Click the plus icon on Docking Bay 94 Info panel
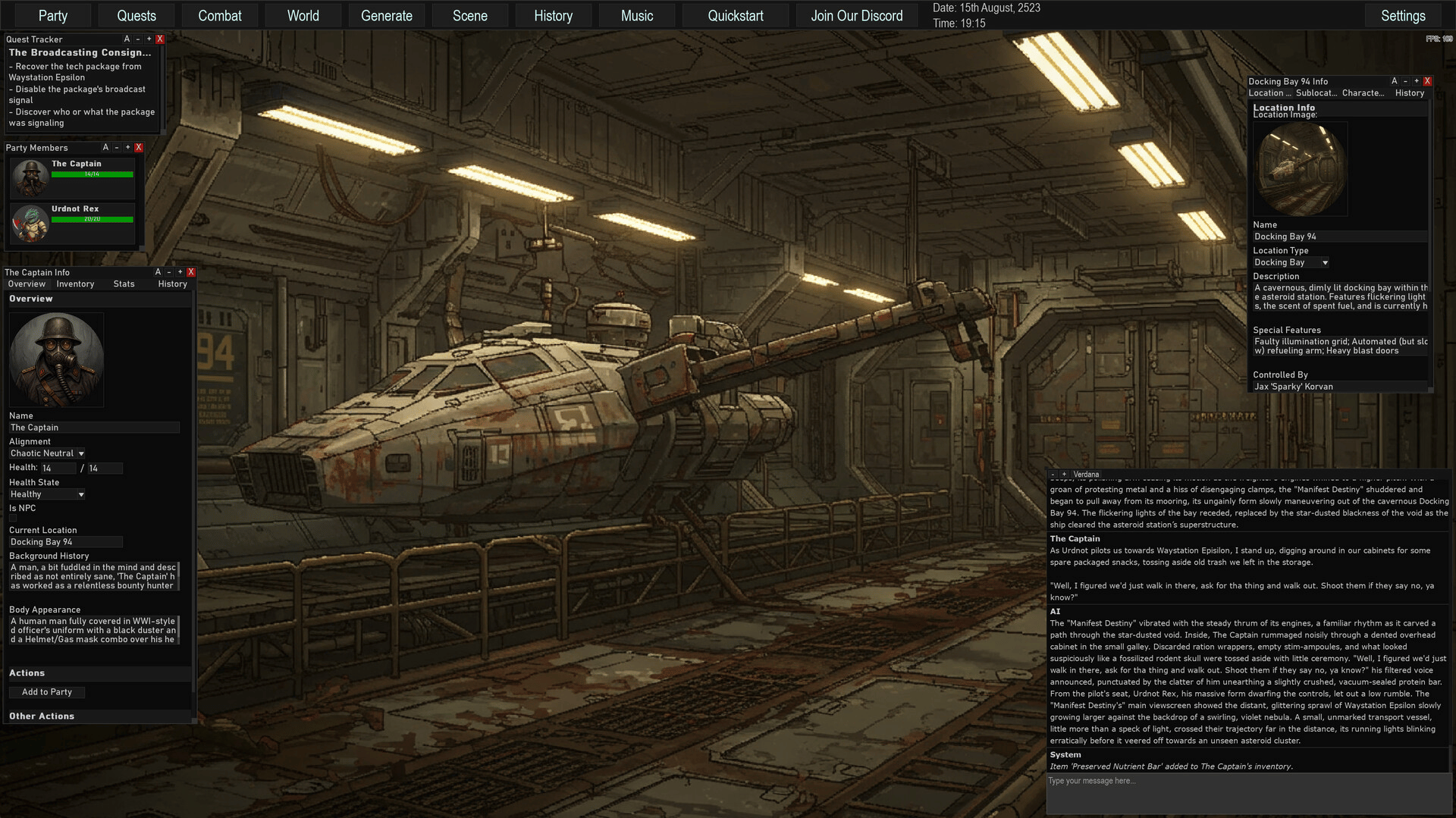 coord(1416,81)
